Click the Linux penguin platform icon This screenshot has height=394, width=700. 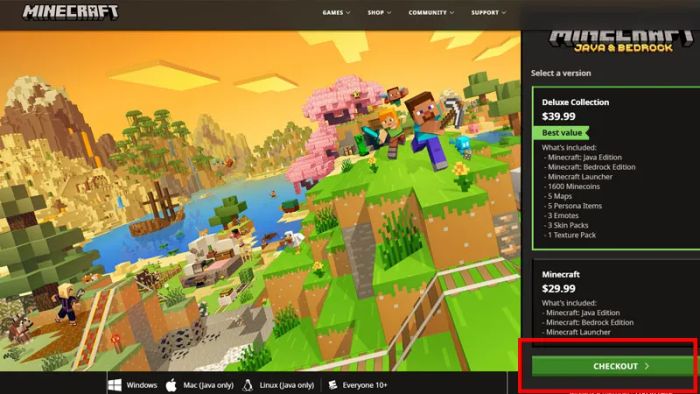pyautogui.click(x=248, y=385)
